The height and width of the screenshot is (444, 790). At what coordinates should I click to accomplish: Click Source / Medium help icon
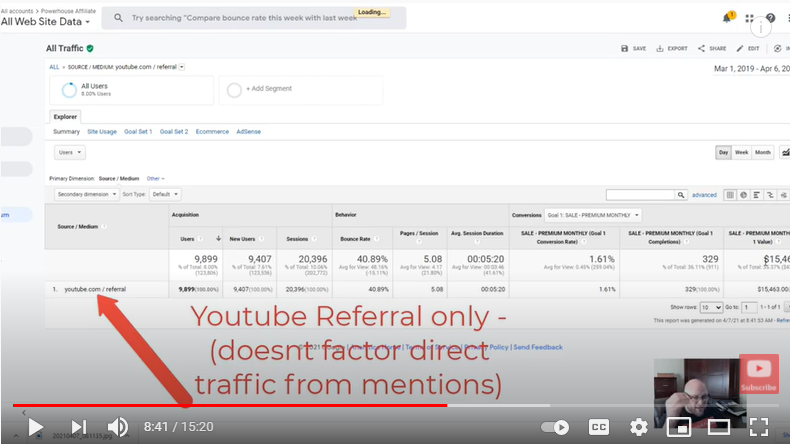pyautogui.click(x=104, y=226)
